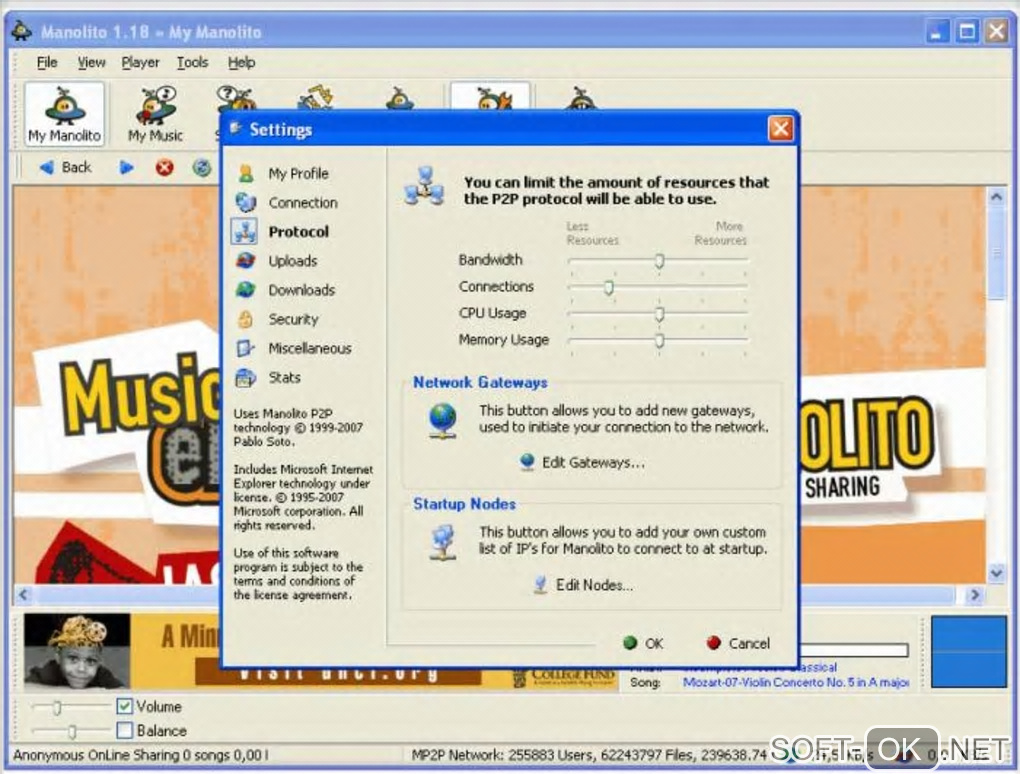This screenshot has height=774, width=1020.
Task: Open Uploads settings page
Action: (x=293, y=261)
